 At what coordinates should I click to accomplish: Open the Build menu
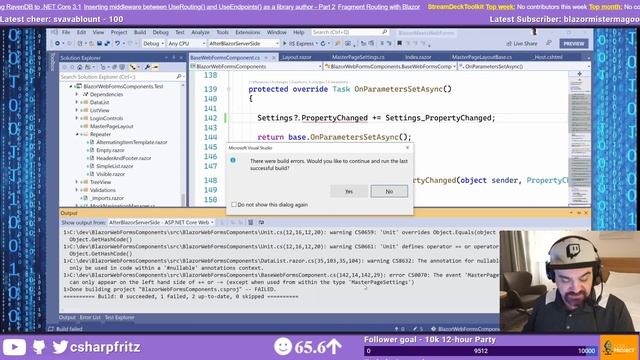tap(140, 32)
